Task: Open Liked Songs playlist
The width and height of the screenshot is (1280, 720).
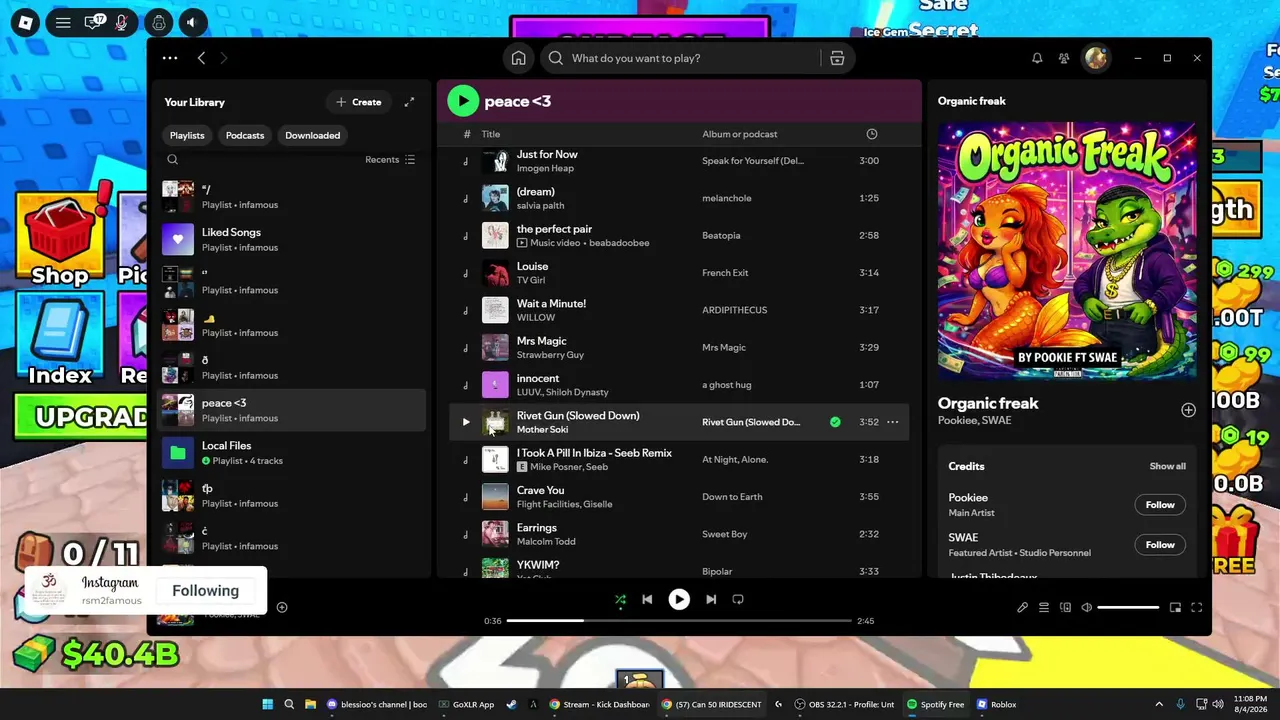Action: click(x=292, y=240)
